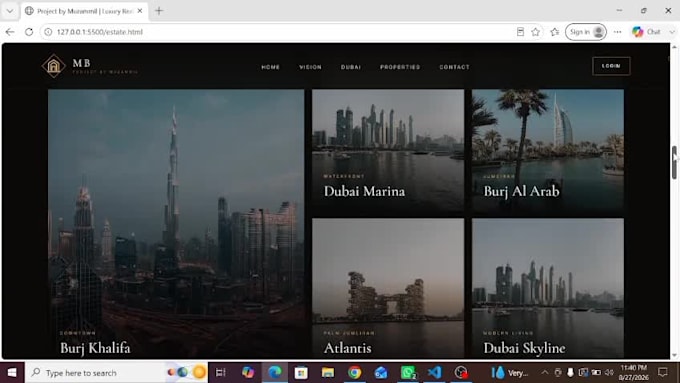View site information icon in address bar
This screenshot has width=680, height=383.
48,32
